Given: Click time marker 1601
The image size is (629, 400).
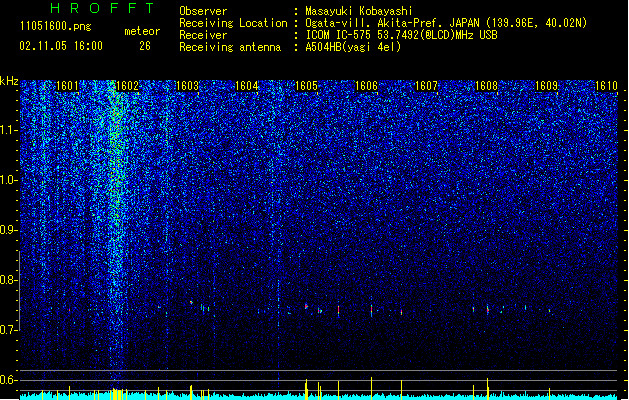Looking at the screenshot, I should 67,86.
